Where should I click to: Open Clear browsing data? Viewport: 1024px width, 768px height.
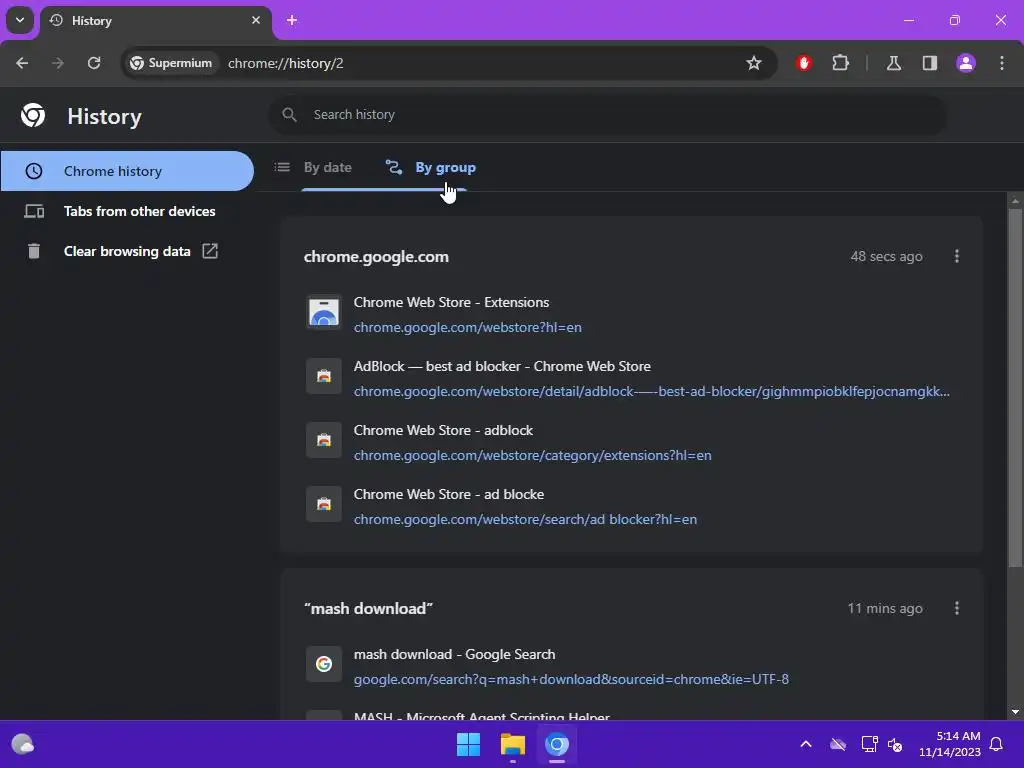coord(127,251)
